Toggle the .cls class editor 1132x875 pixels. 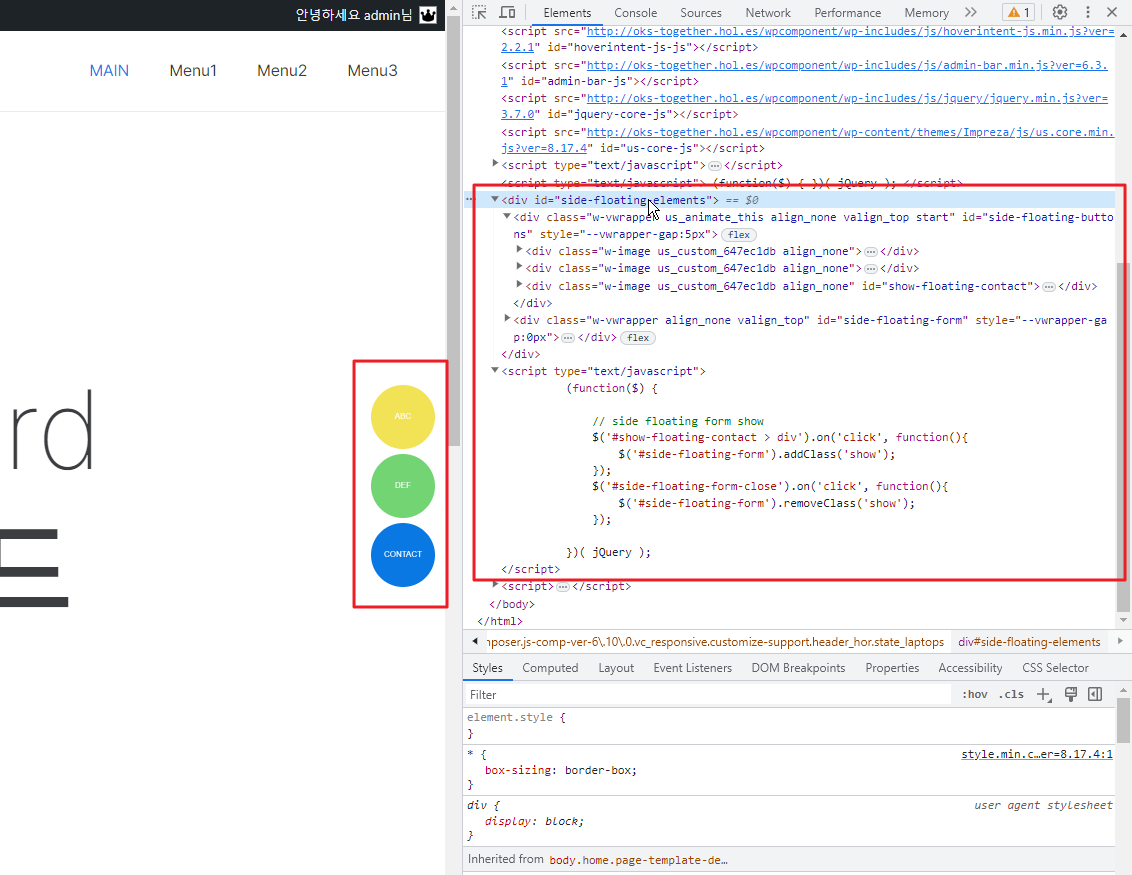(1011, 695)
